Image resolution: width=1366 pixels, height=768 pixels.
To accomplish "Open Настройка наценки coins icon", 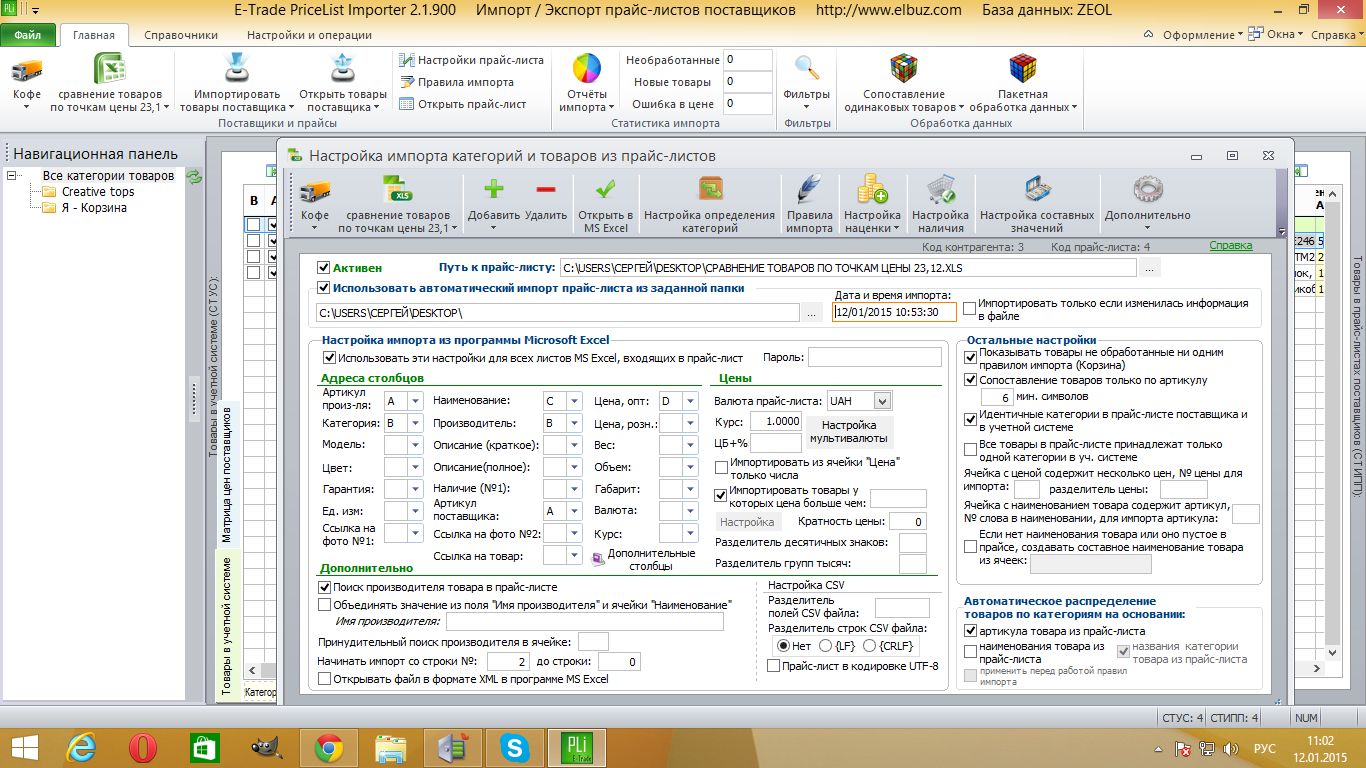I will pyautogui.click(x=872, y=189).
